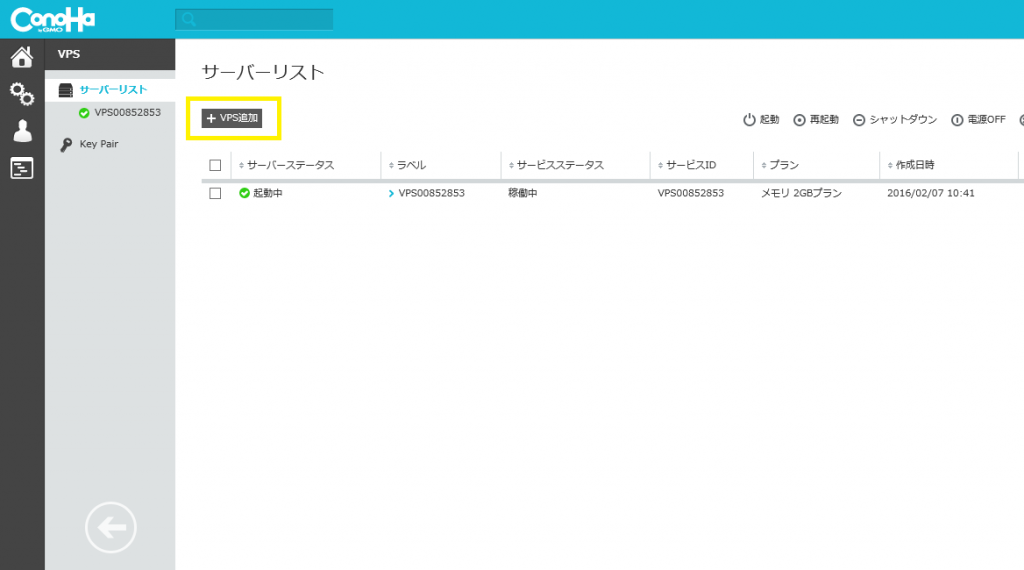Tick the checkbox for the VPS00852853 row
This screenshot has height=570, width=1024.
point(215,193)
